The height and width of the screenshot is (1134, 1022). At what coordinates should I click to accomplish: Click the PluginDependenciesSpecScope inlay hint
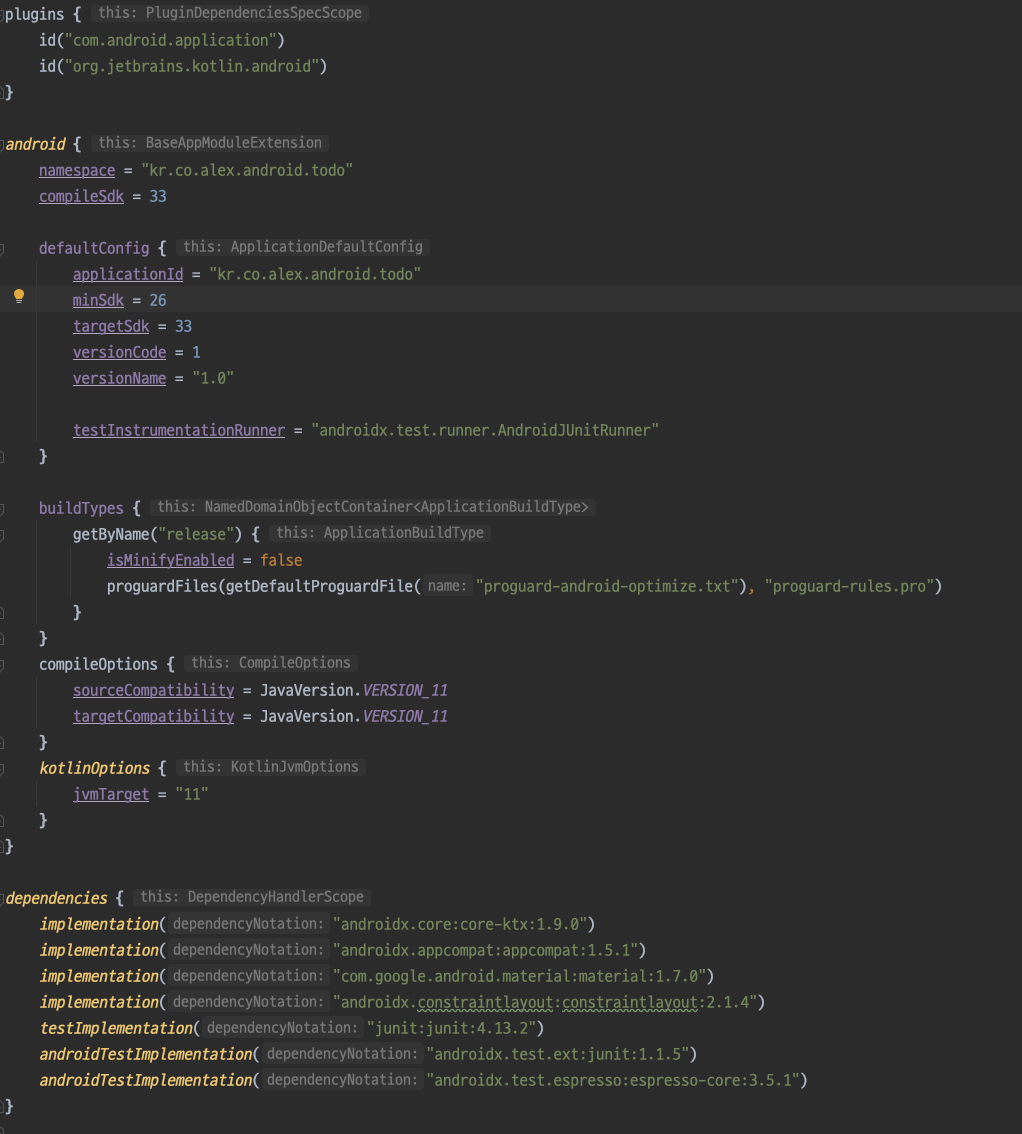(230, 13)
